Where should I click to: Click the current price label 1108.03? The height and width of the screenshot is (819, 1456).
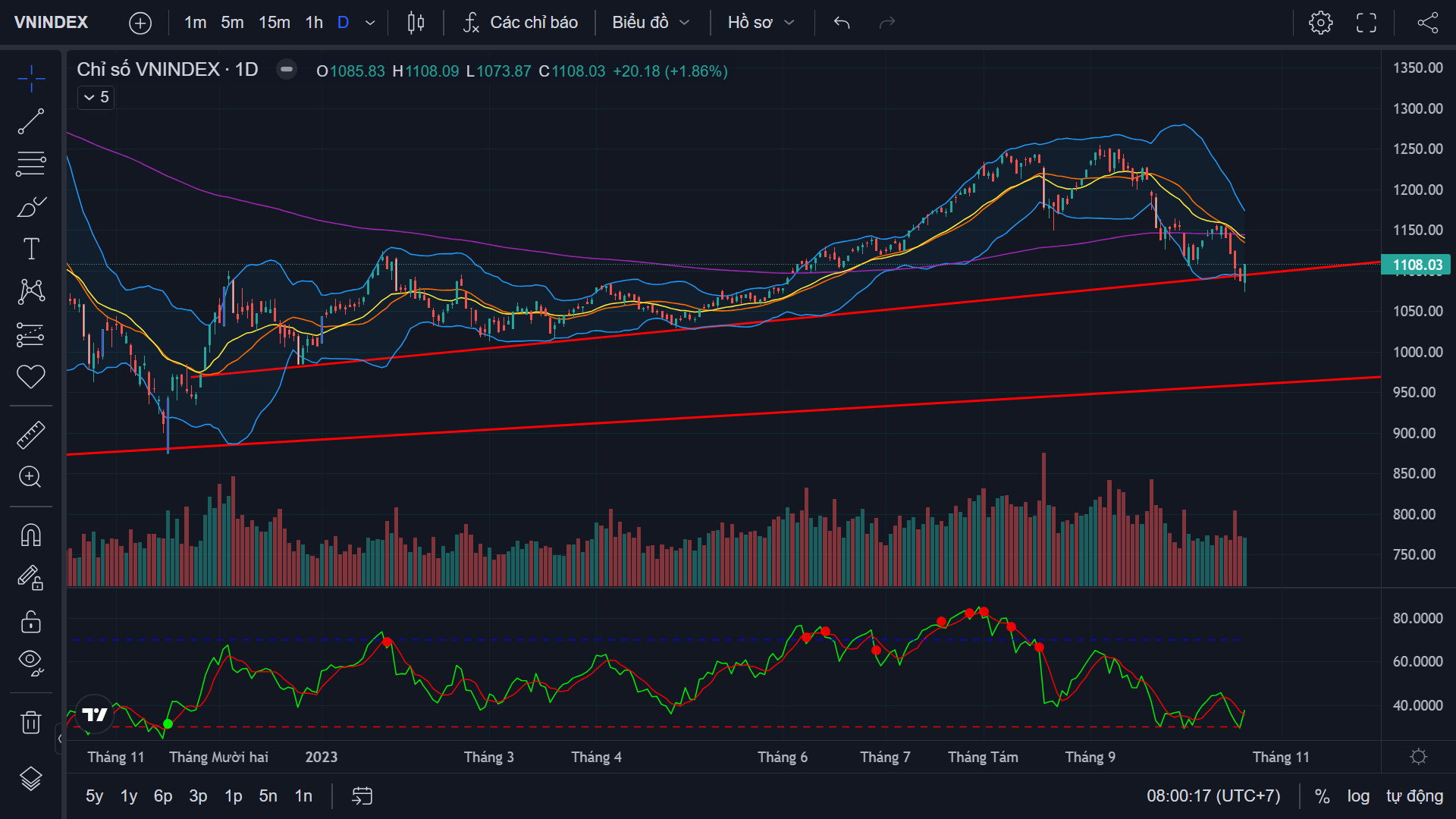(1417, 265)
